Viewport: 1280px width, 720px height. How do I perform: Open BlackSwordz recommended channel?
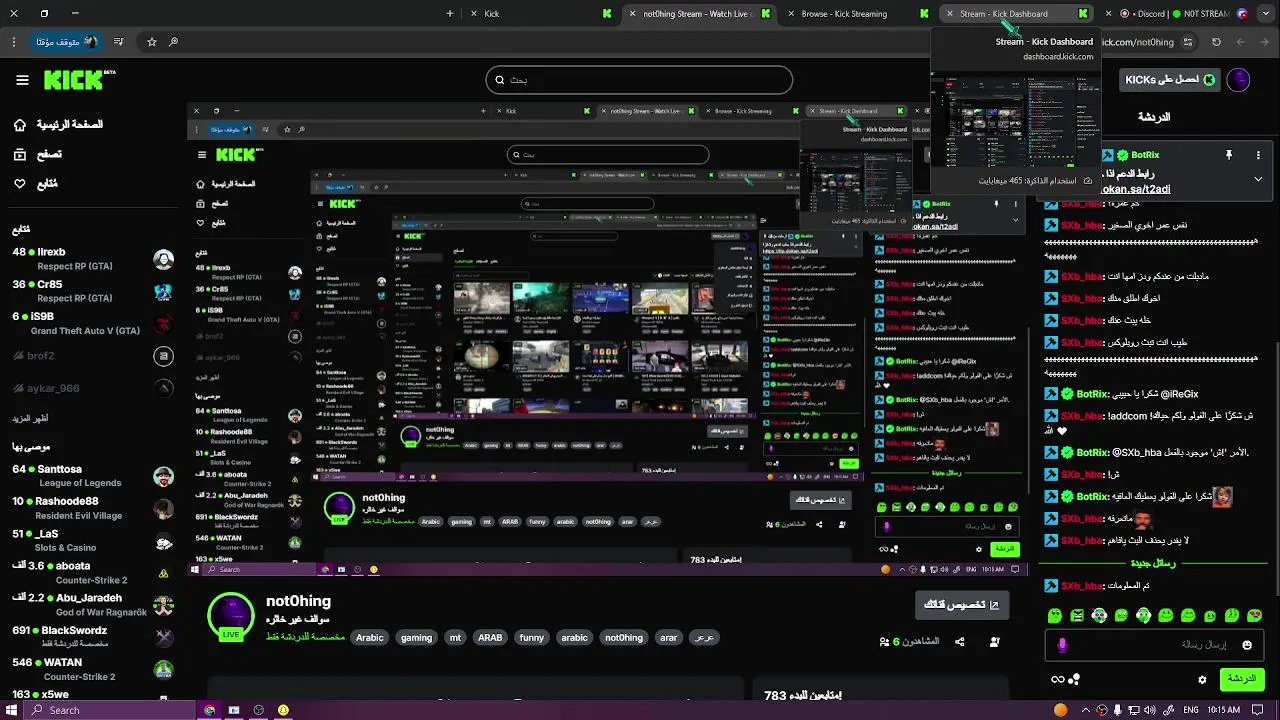(x=92, y=636)
